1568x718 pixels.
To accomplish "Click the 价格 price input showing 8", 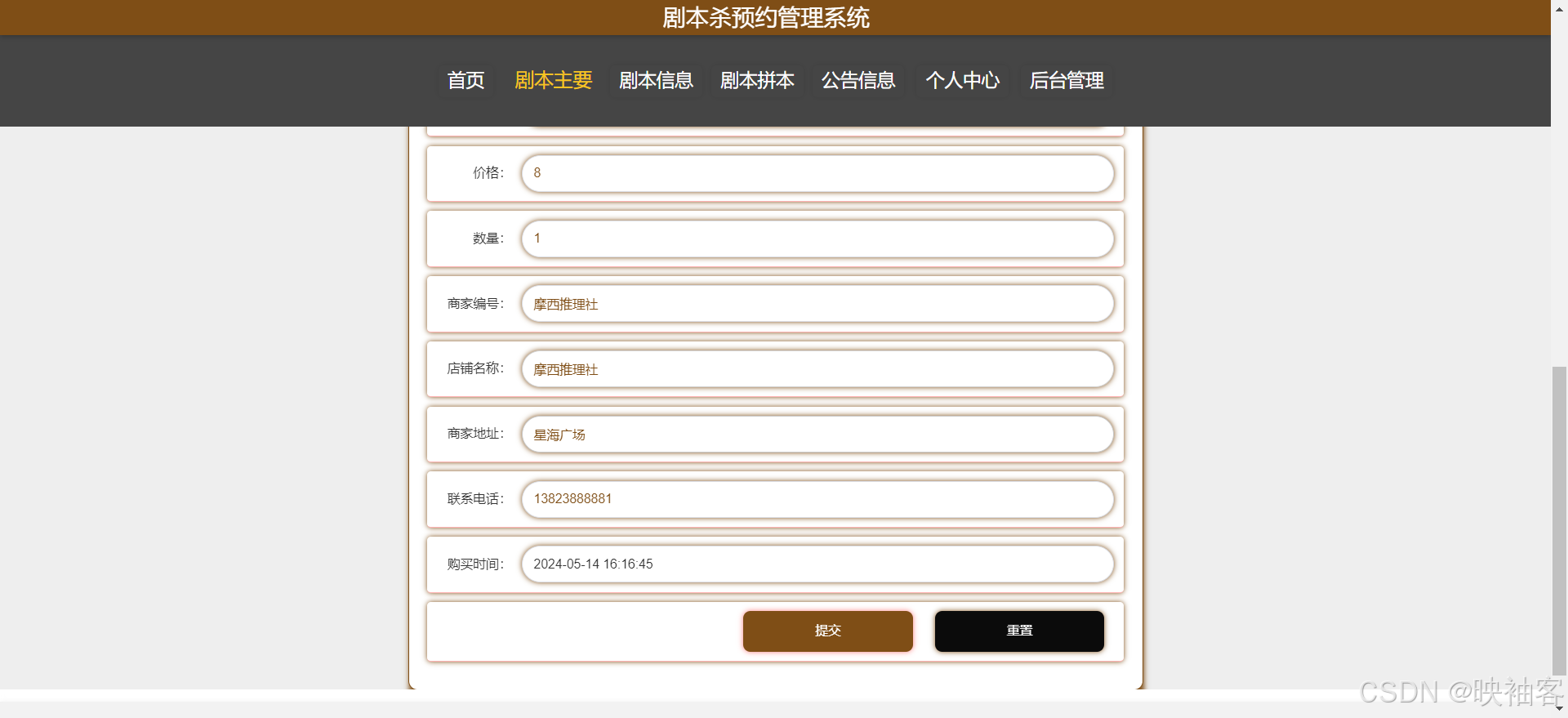I will click(817, 173).
